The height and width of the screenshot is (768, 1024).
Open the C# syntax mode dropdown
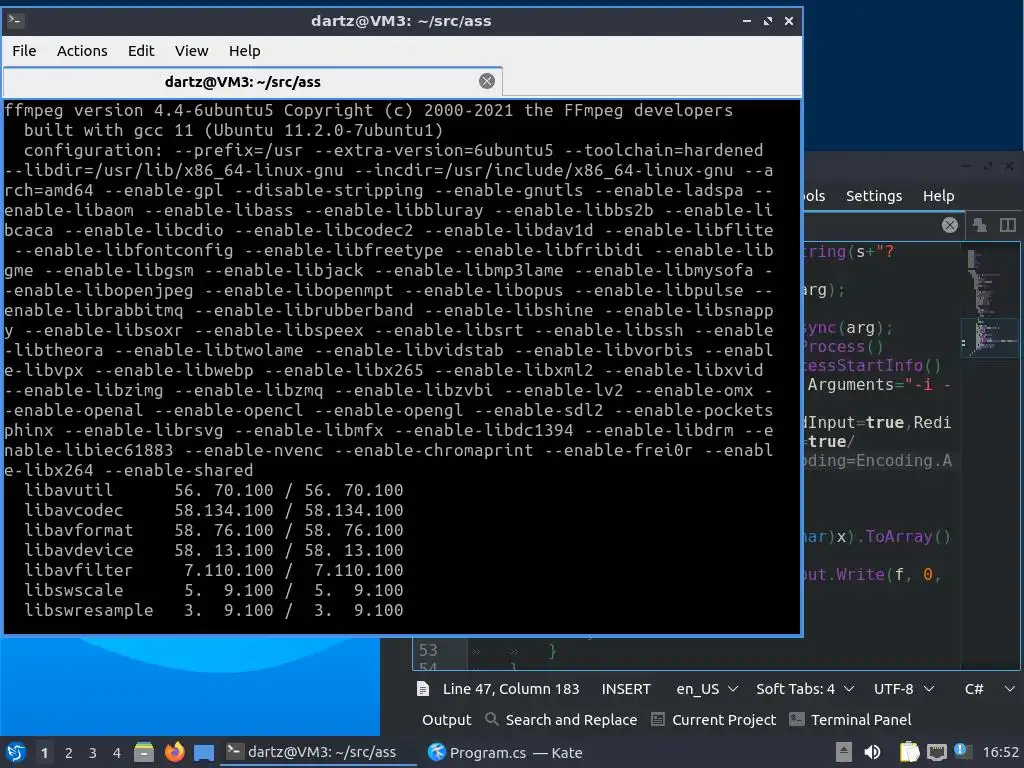point(989,689)
